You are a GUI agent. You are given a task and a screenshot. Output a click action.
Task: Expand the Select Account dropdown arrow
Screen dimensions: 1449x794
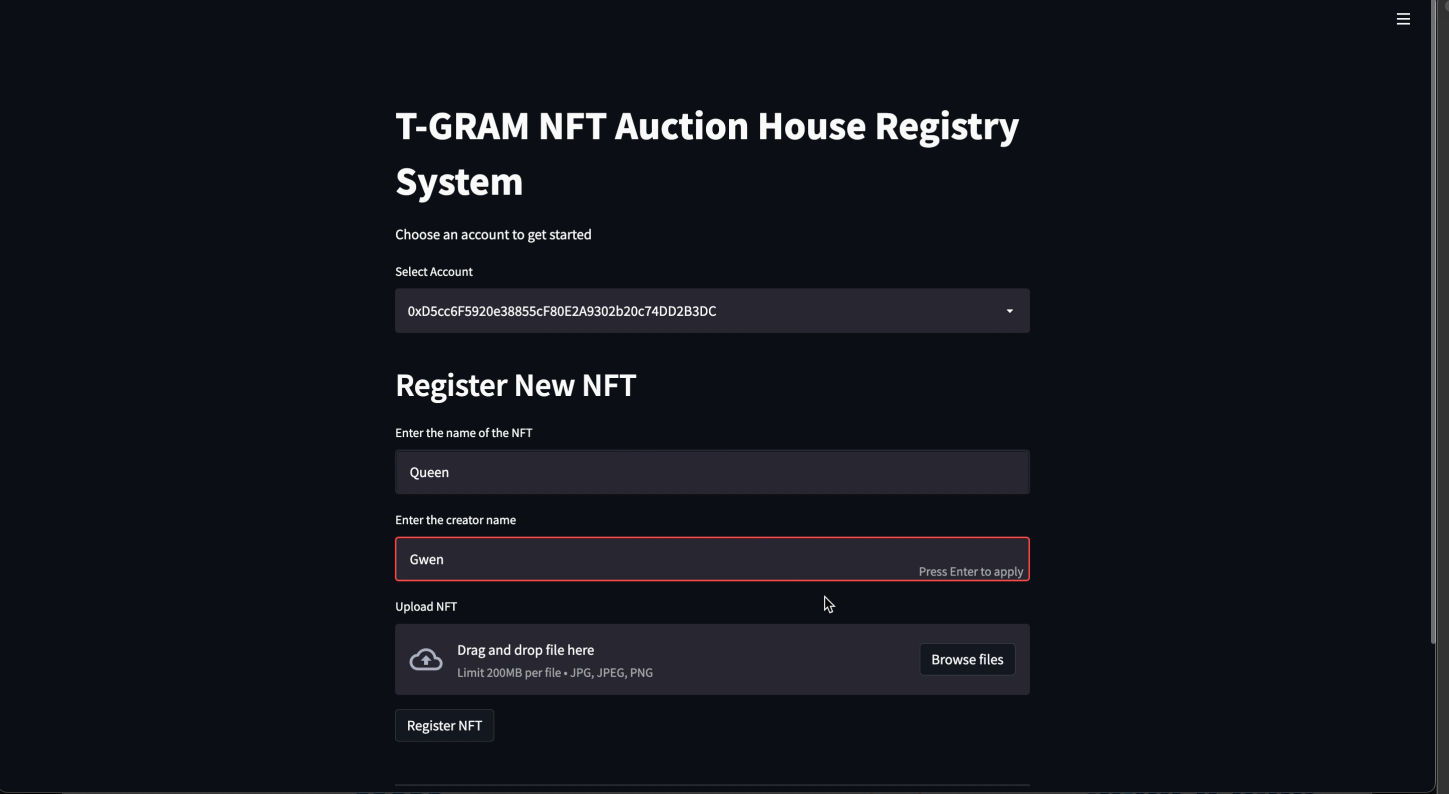[x=1009, y=311]
